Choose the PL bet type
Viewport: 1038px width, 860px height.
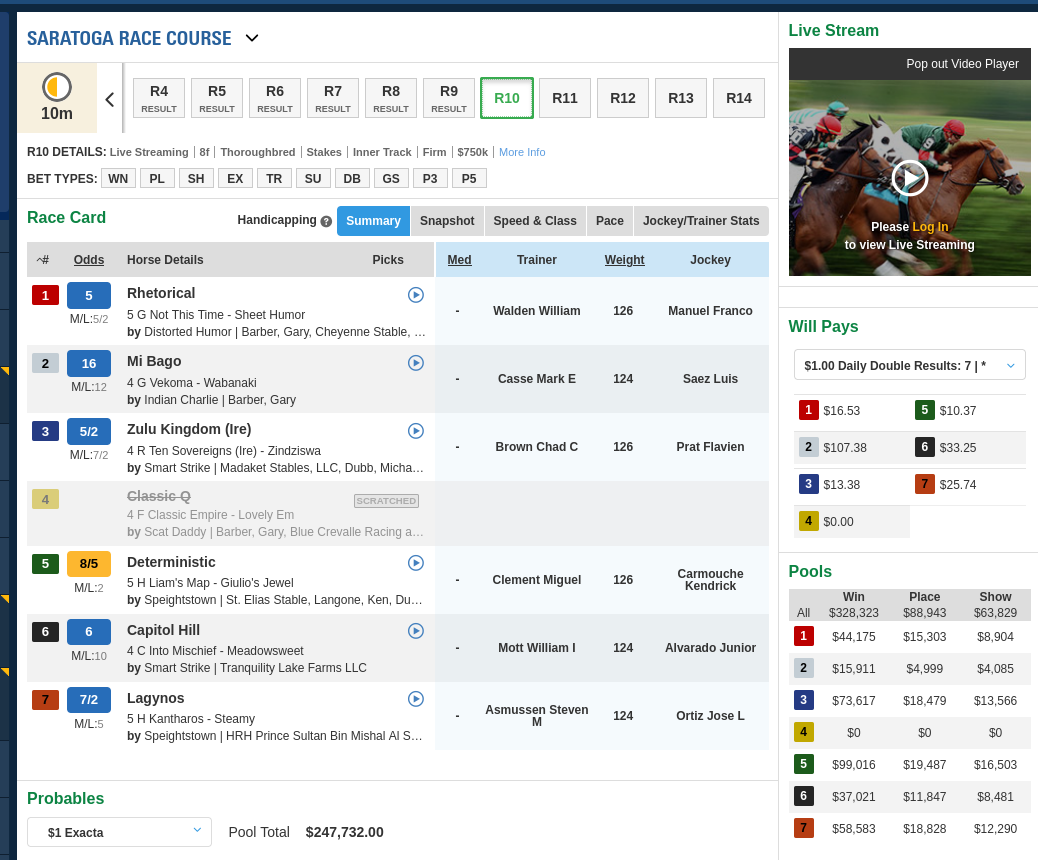(x=157, y=179)
